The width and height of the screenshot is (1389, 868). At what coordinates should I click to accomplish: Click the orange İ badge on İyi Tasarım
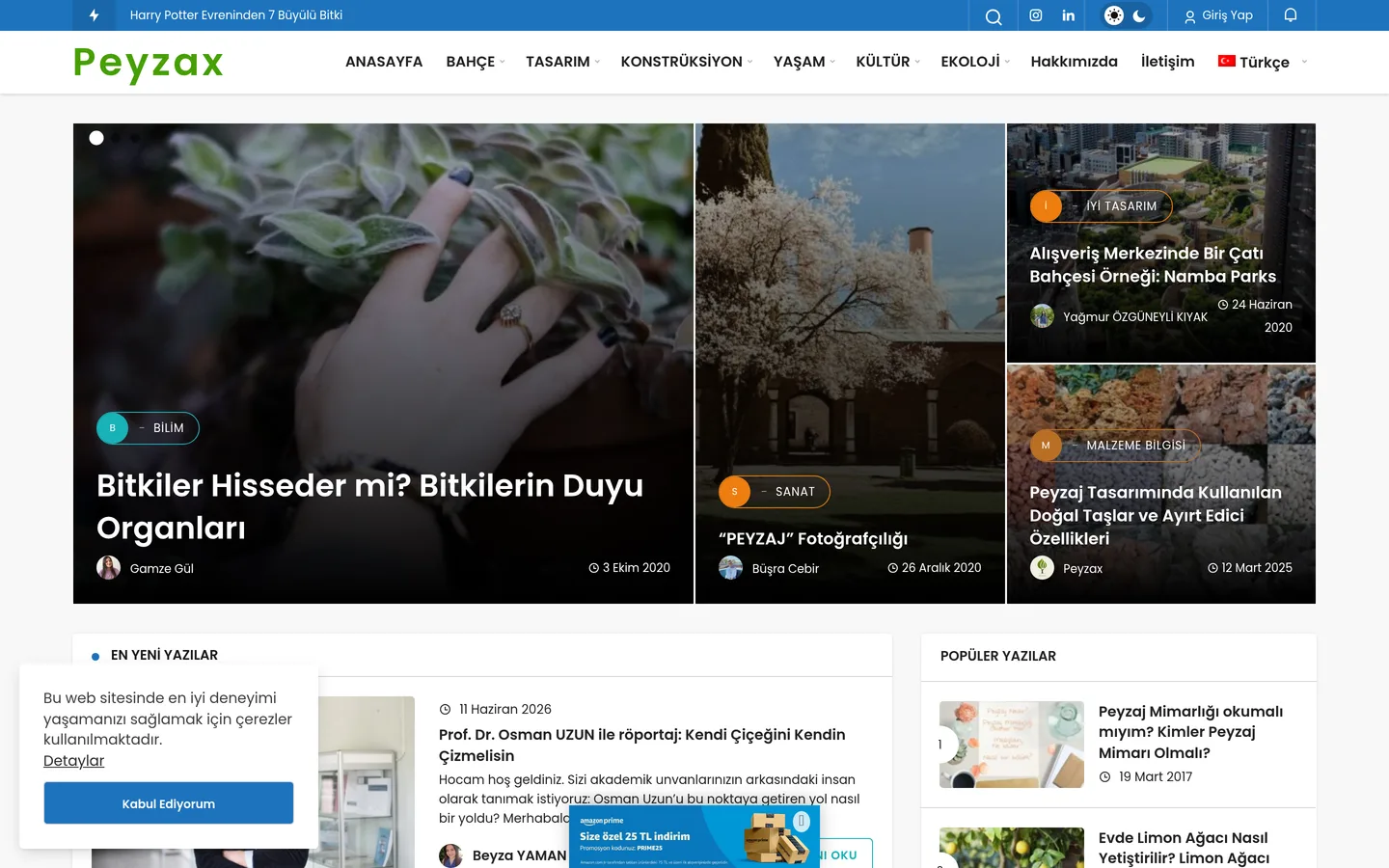point(1046,206)
